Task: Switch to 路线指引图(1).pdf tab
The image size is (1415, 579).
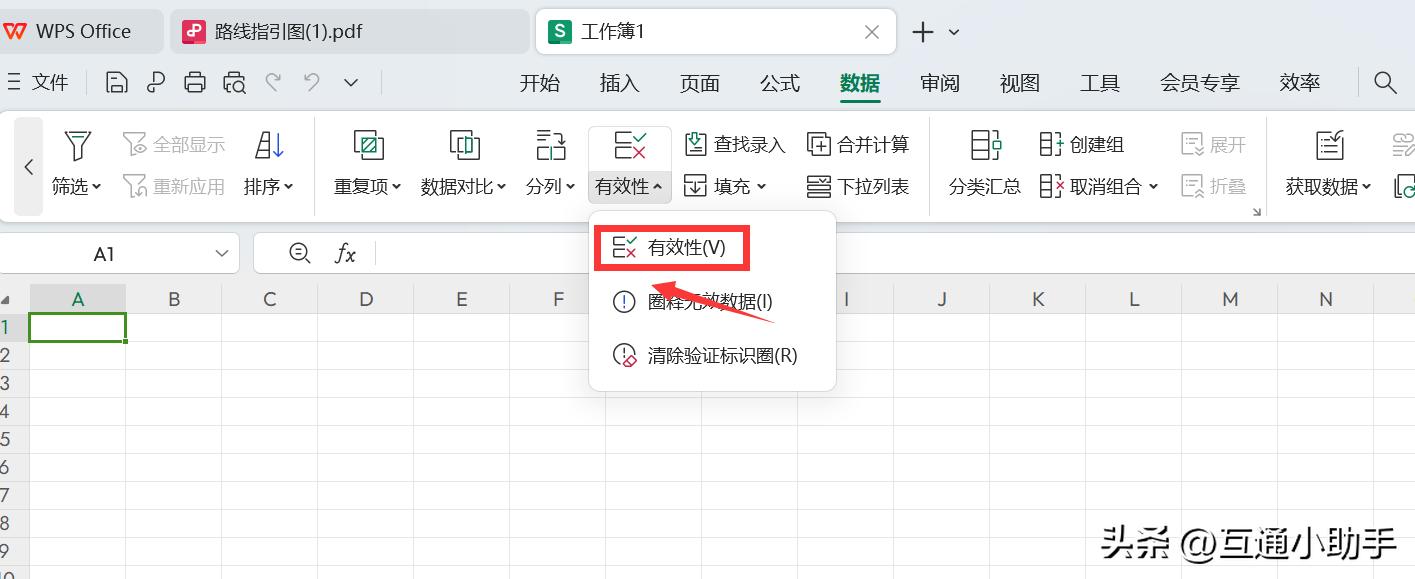Action: (349, 32)
